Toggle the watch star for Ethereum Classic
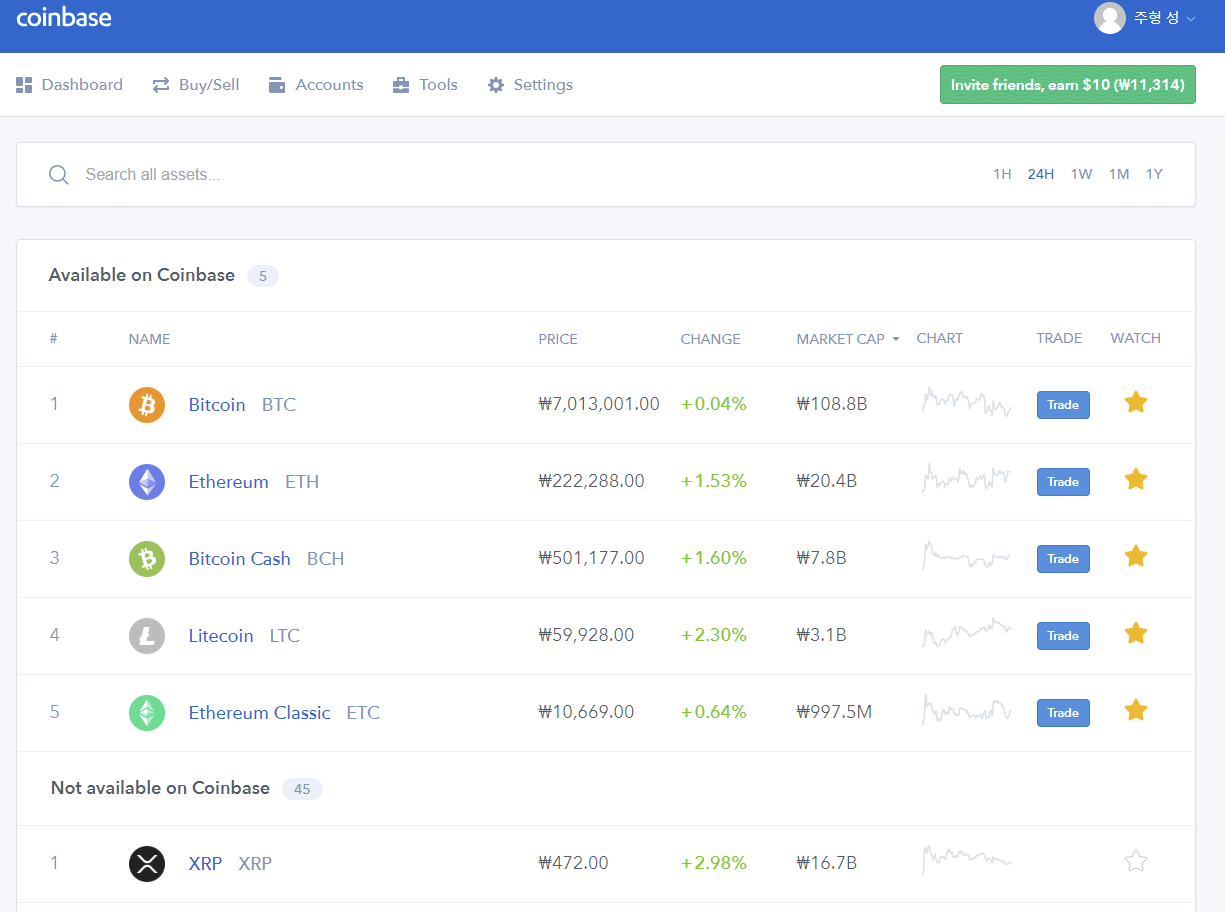The height and width of the screenshot is (912, 1225). (1135, 710)
